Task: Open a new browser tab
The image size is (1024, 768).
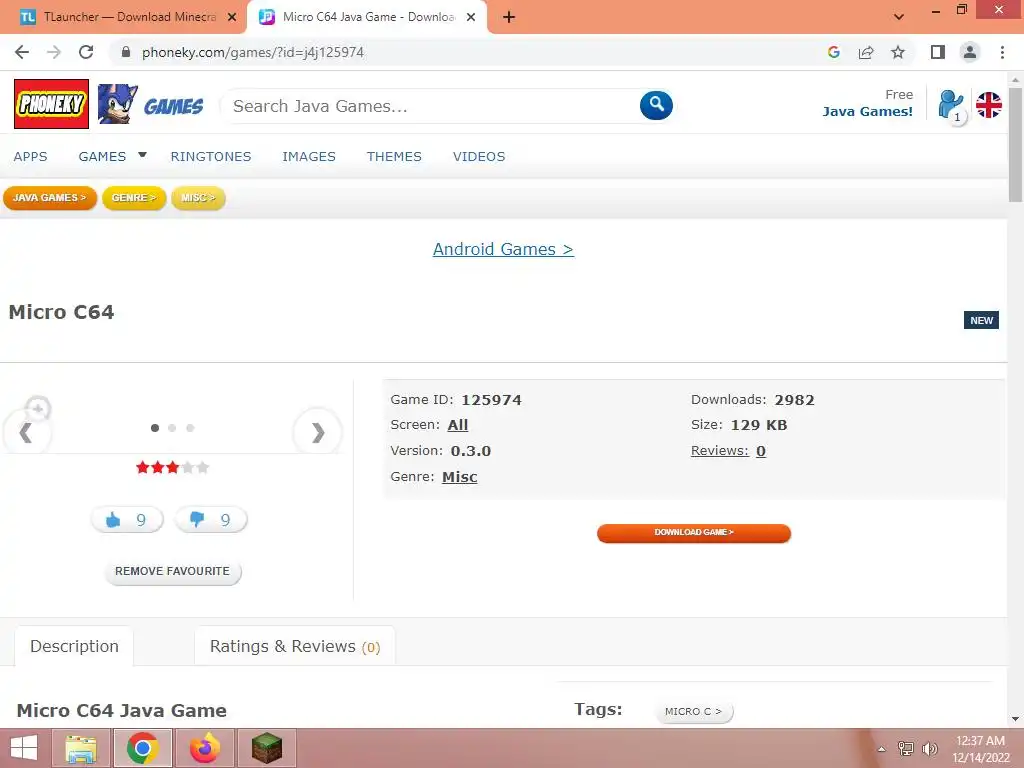Action: coord(509,18)
